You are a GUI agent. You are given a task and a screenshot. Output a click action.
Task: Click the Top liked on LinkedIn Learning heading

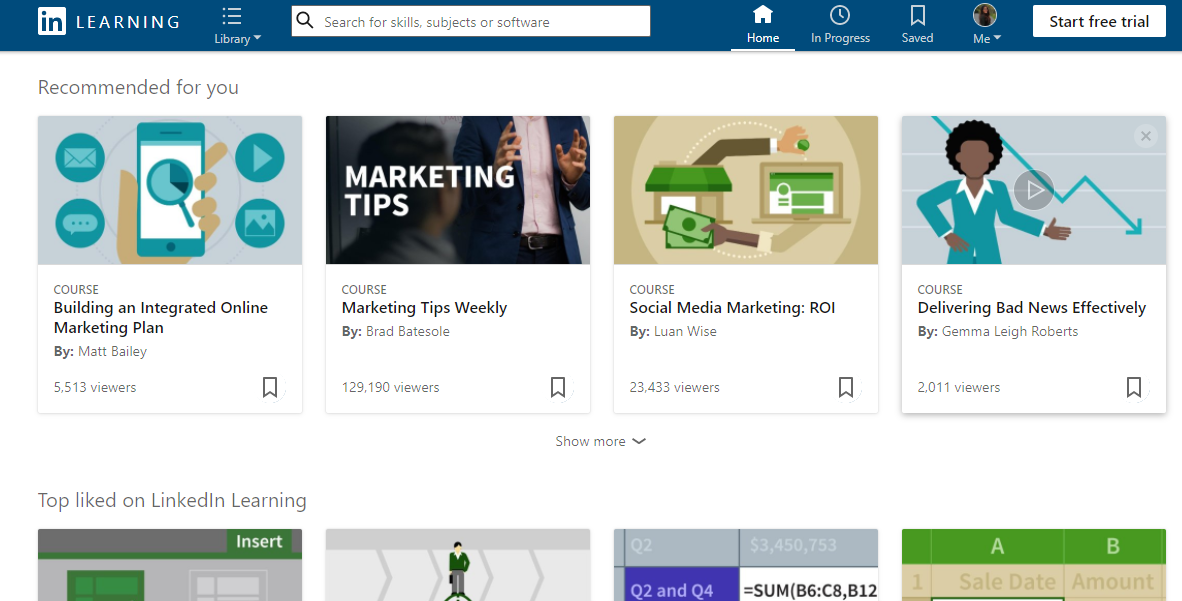point(172,501)
